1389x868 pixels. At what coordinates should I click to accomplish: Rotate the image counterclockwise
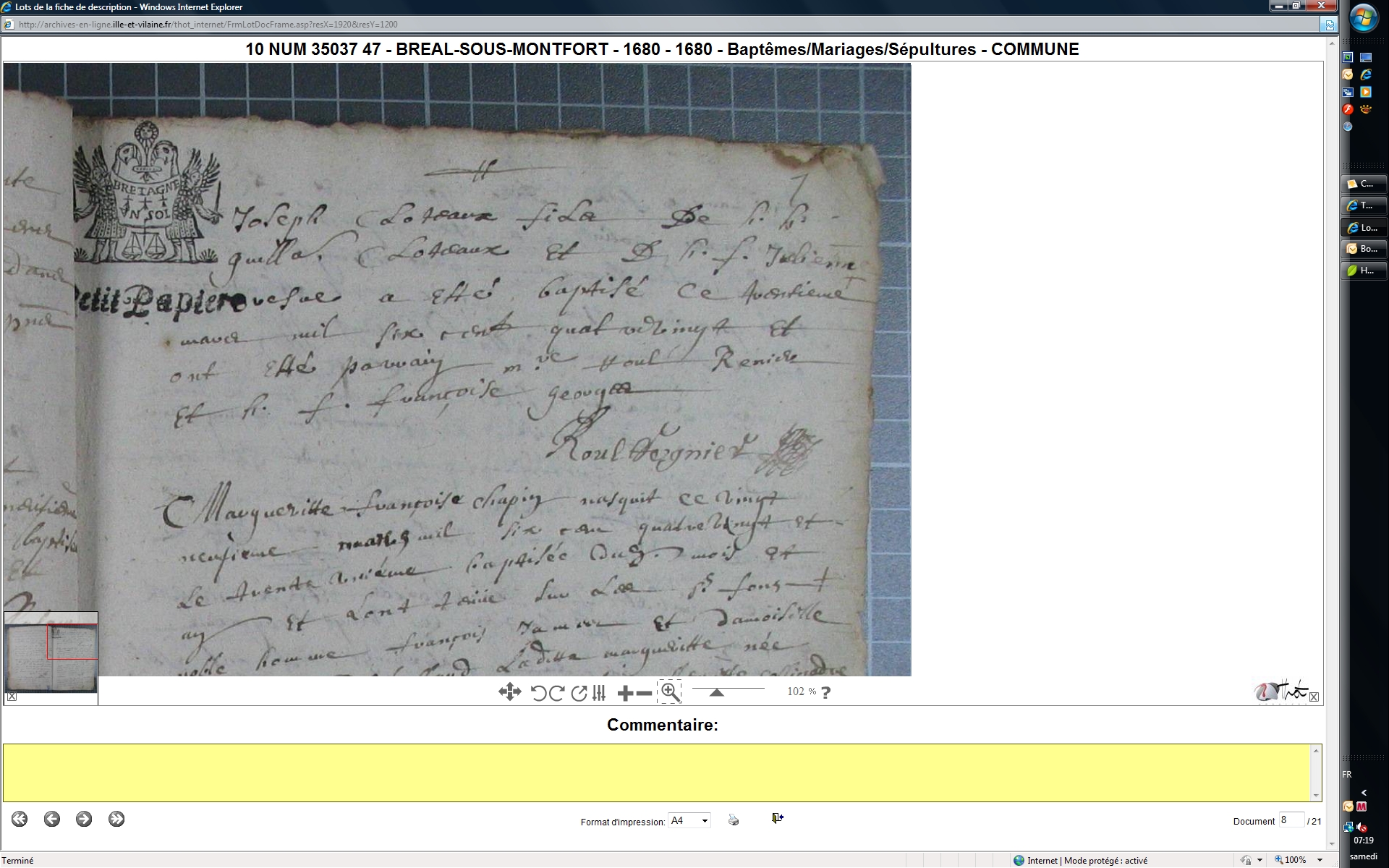tap(538, 693)
